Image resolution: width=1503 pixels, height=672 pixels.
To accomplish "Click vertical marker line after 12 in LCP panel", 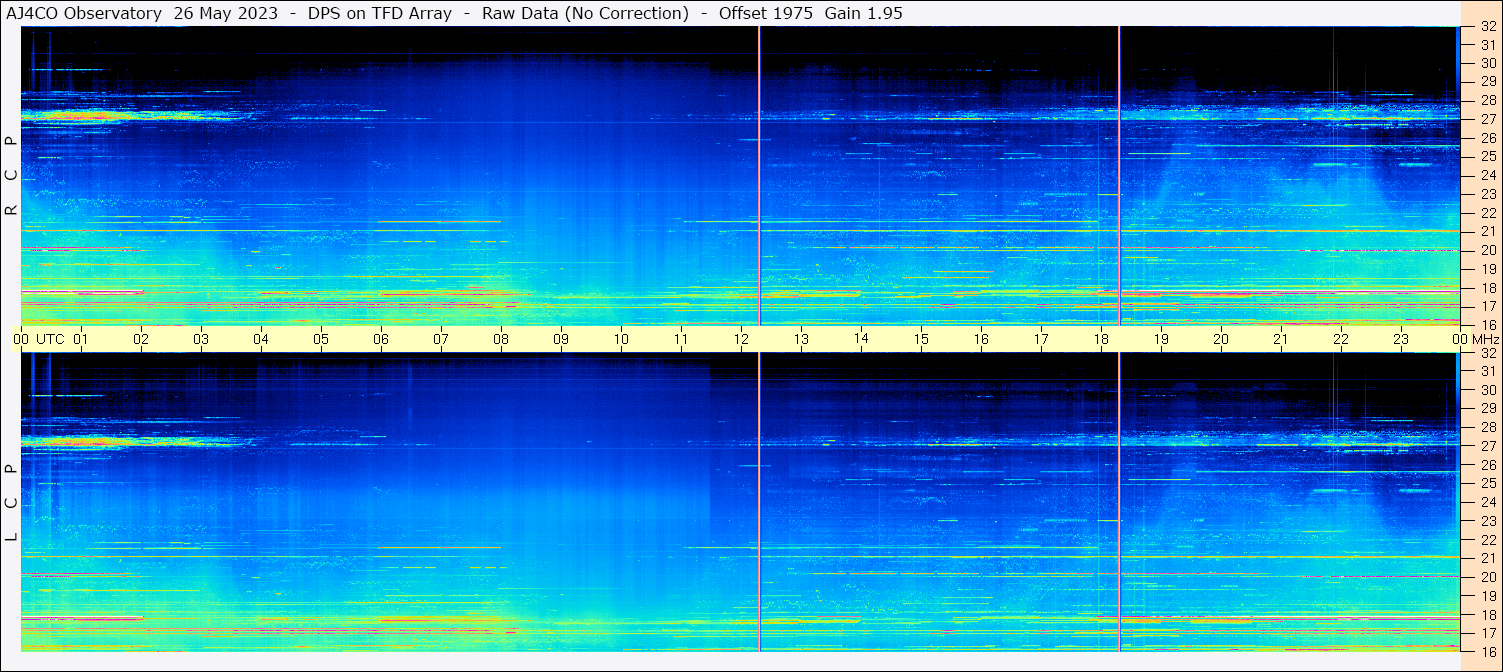I will pyautogui.click(x=759, y=502).
